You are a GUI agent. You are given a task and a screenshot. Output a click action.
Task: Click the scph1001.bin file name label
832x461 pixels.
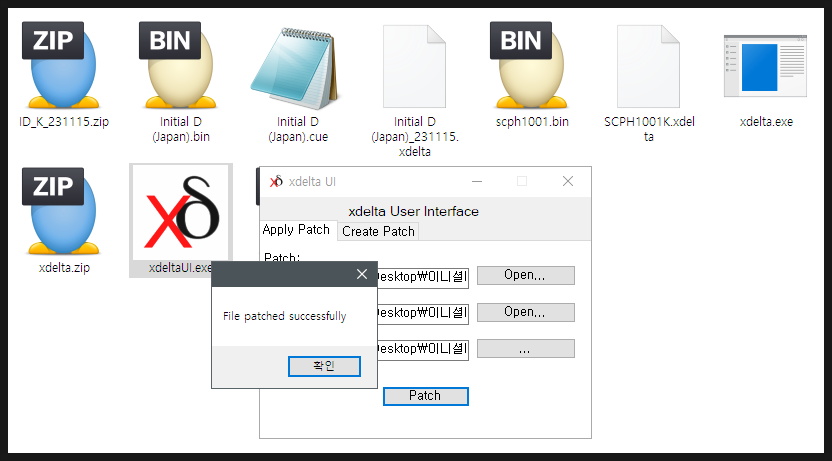(x=532, y=121)
